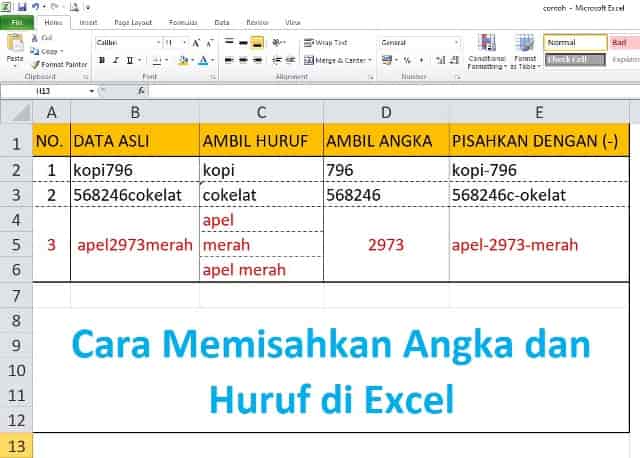
Task: Open Conditional Formatting menu
Action: [x=487, y=52]
